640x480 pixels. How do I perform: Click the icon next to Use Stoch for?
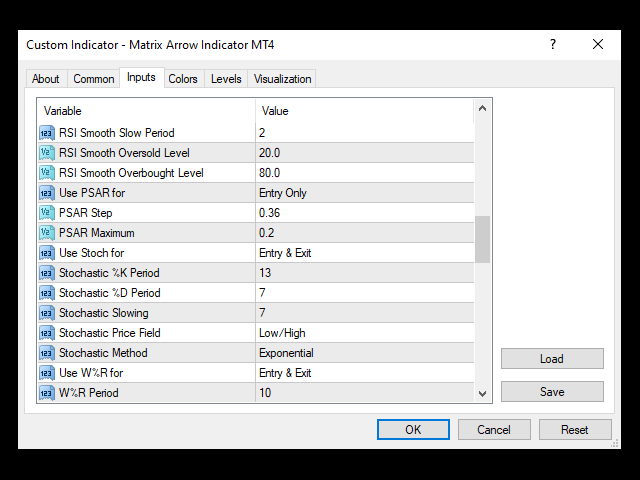(x=47, y=253)
